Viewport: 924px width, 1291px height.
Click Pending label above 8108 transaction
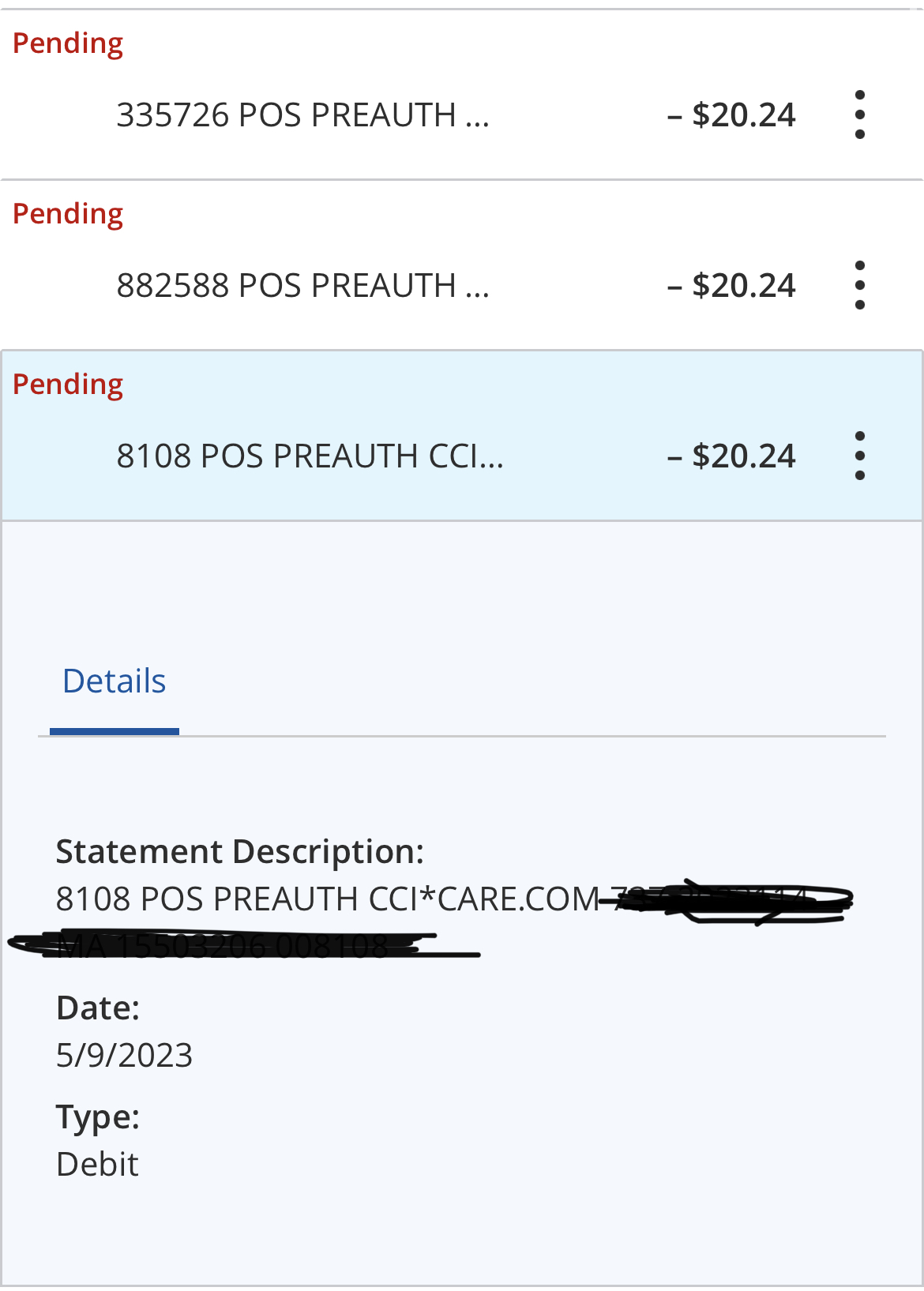(x=68, y=385)
